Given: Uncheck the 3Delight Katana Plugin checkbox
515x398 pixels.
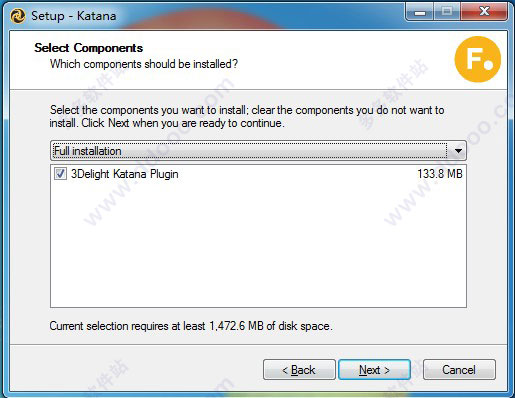Looking at the screenshot, I should (60, 174).
